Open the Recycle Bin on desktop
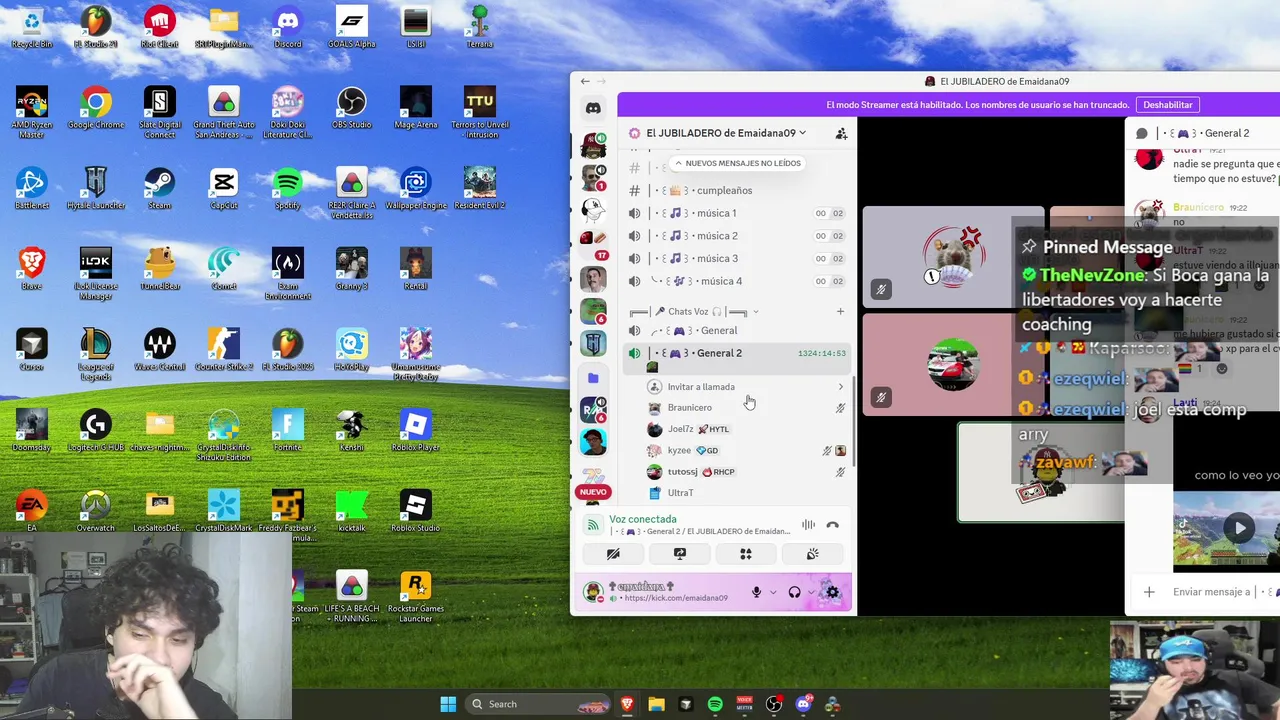 (32, 27)
